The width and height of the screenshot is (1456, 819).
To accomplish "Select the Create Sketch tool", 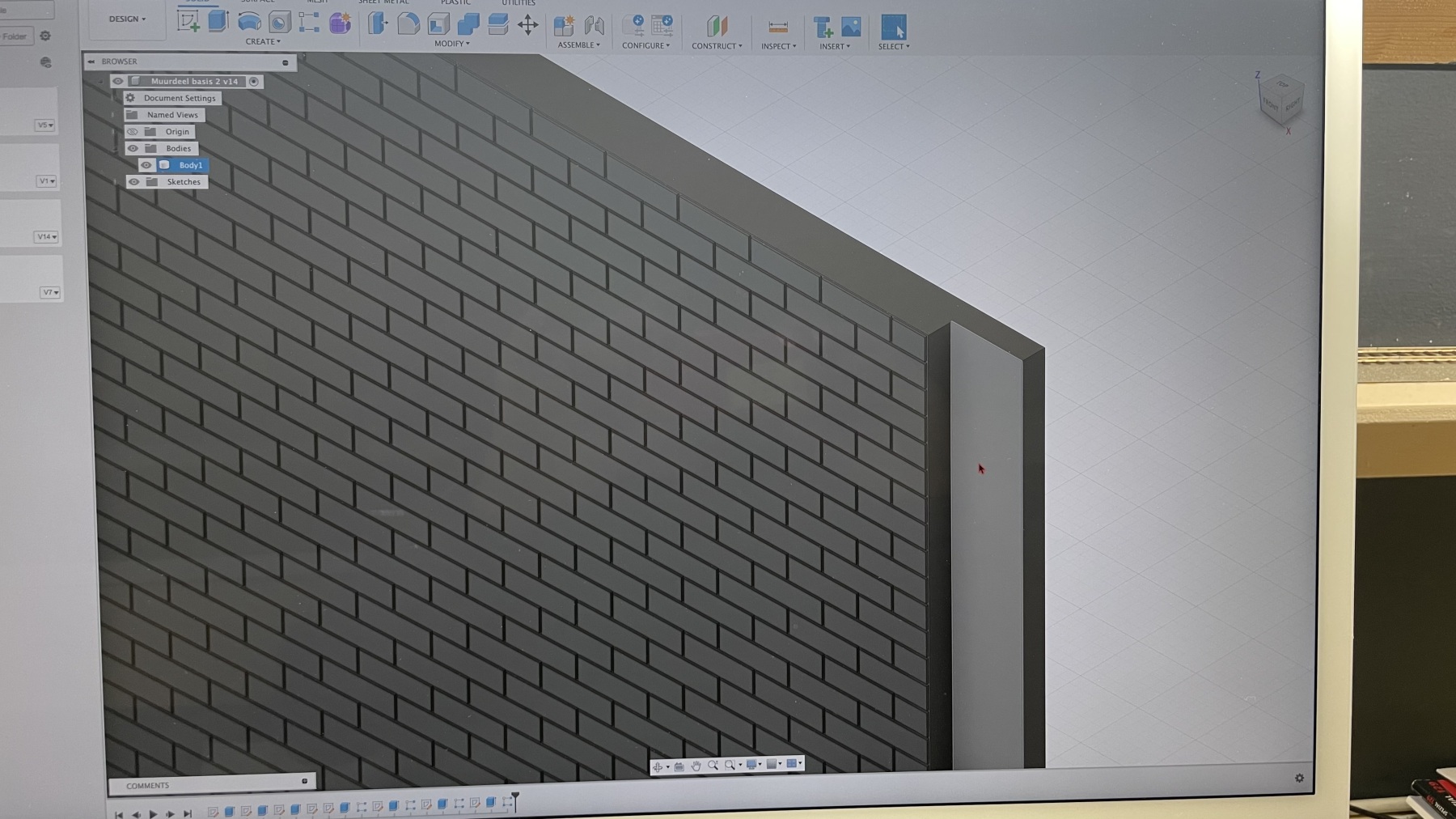I will click(x=188, y=22).
